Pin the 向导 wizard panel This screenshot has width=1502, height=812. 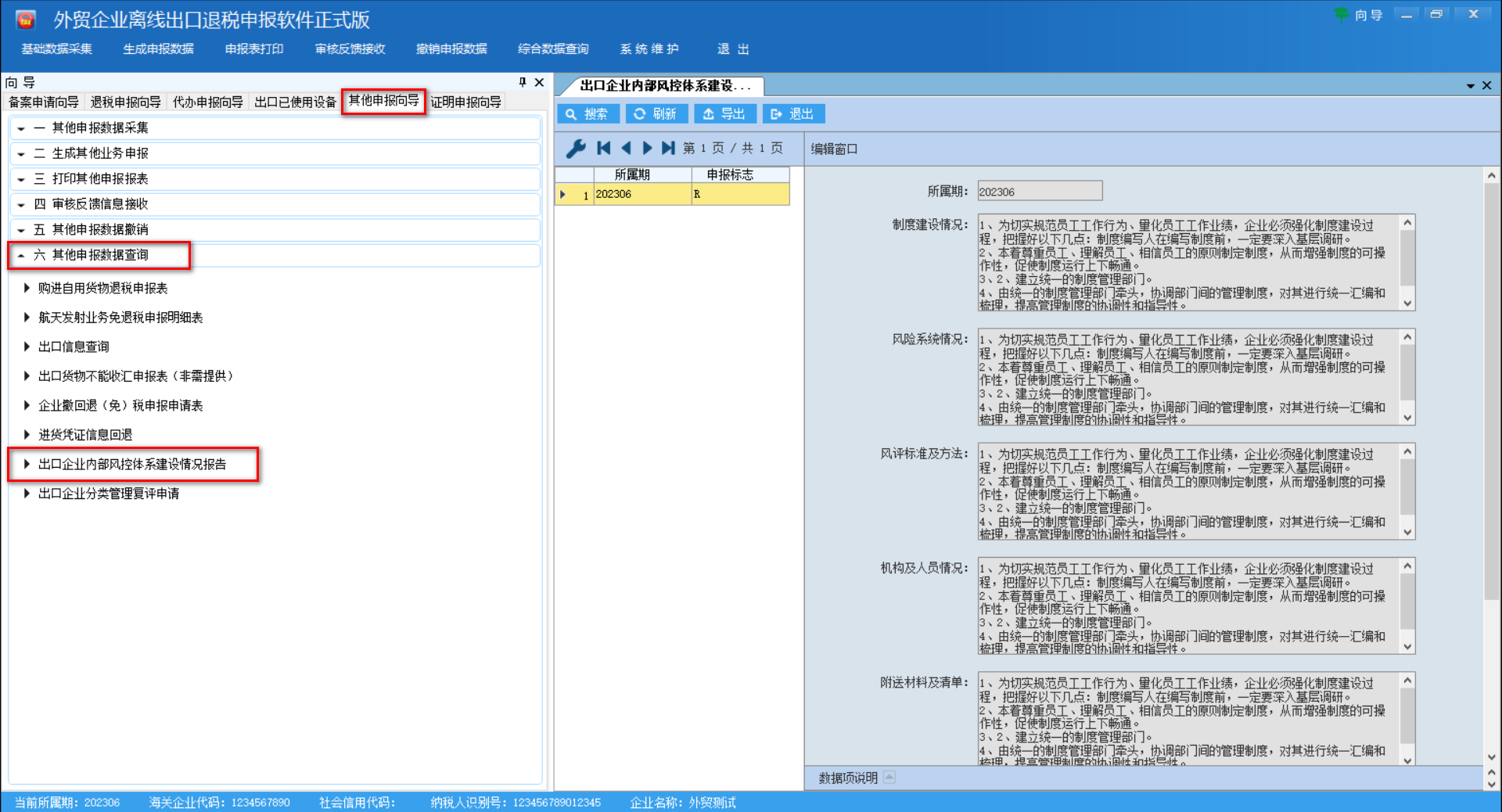[x=523, y=82]
